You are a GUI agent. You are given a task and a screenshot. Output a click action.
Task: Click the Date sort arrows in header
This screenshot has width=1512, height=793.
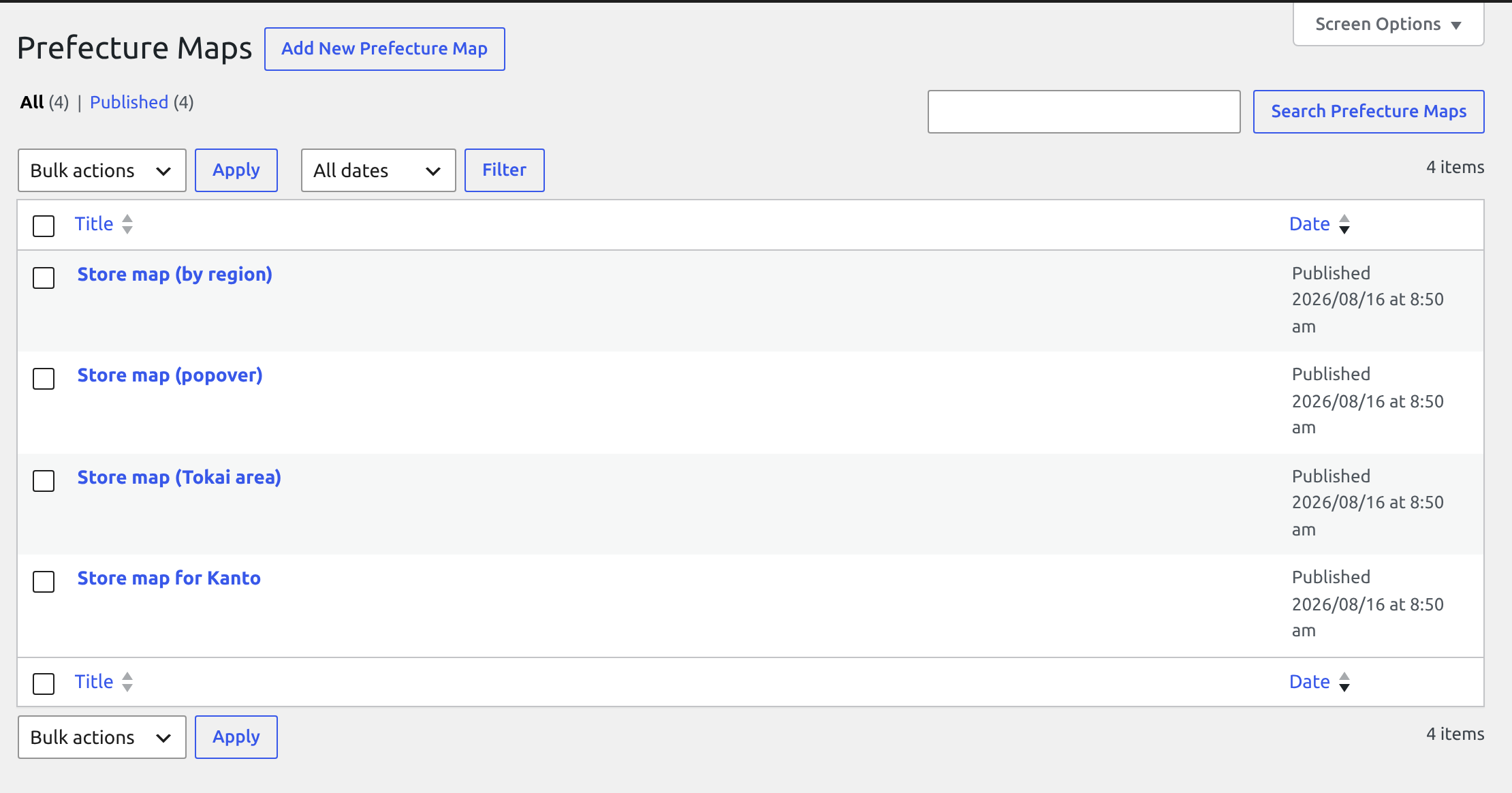point(1344,224)
